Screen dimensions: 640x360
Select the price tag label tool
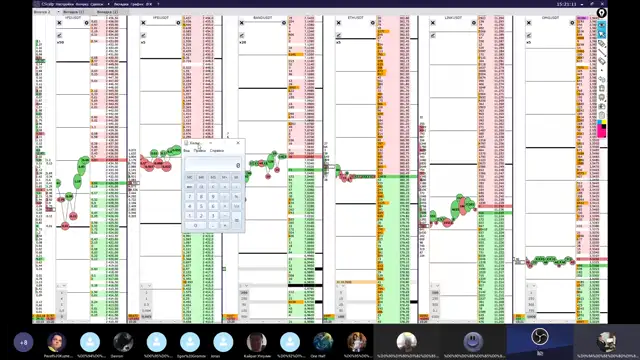602,43
